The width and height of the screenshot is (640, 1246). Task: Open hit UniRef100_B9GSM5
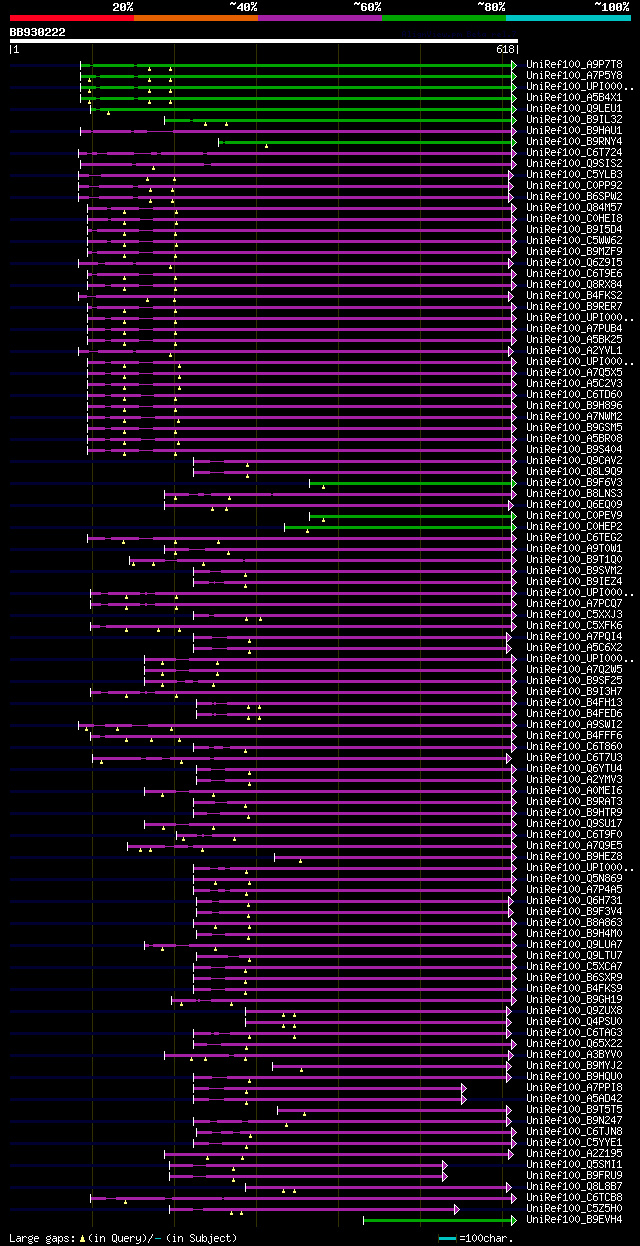tap(574, 428)
